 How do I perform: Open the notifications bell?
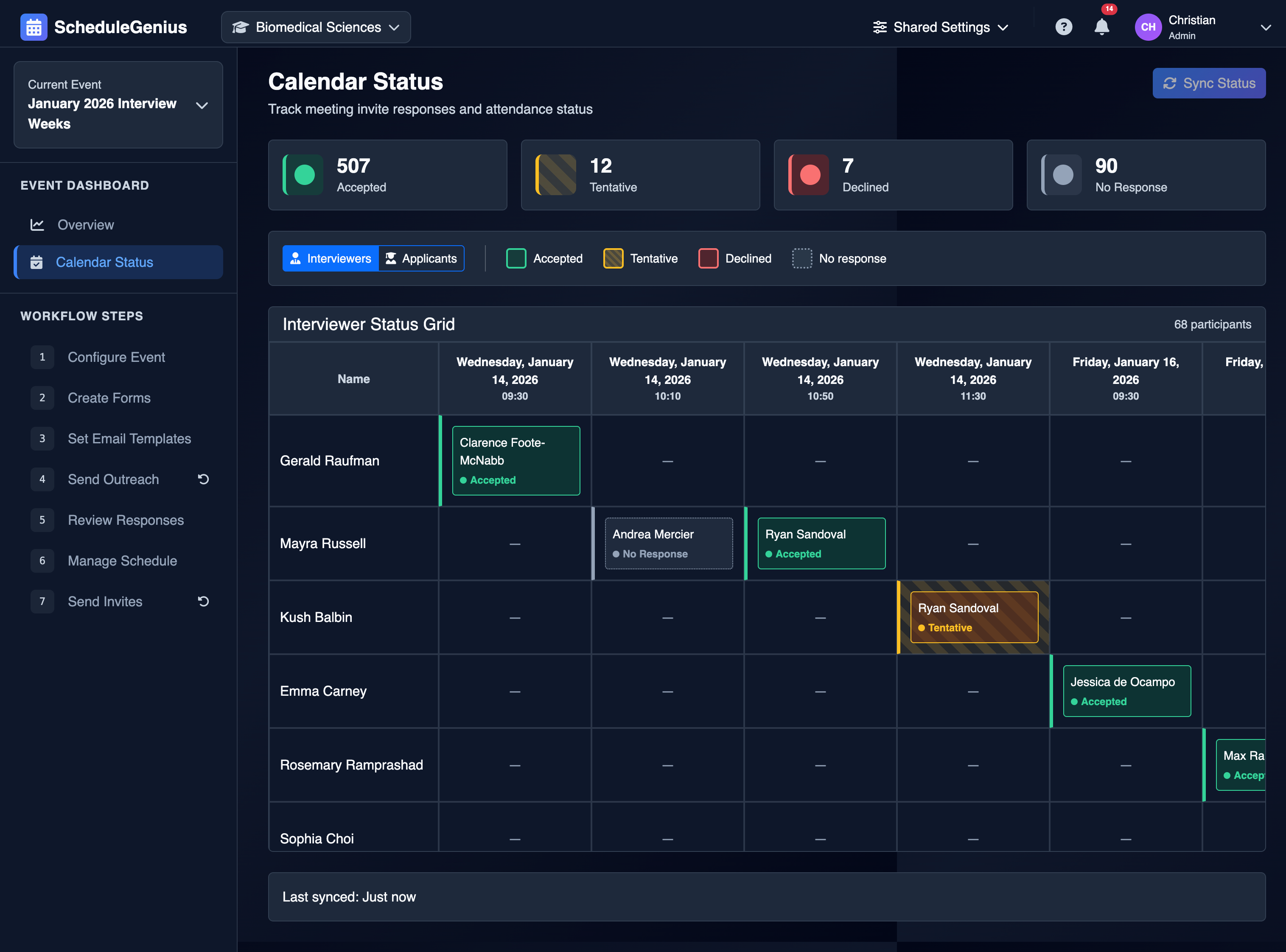[1101, 26]
